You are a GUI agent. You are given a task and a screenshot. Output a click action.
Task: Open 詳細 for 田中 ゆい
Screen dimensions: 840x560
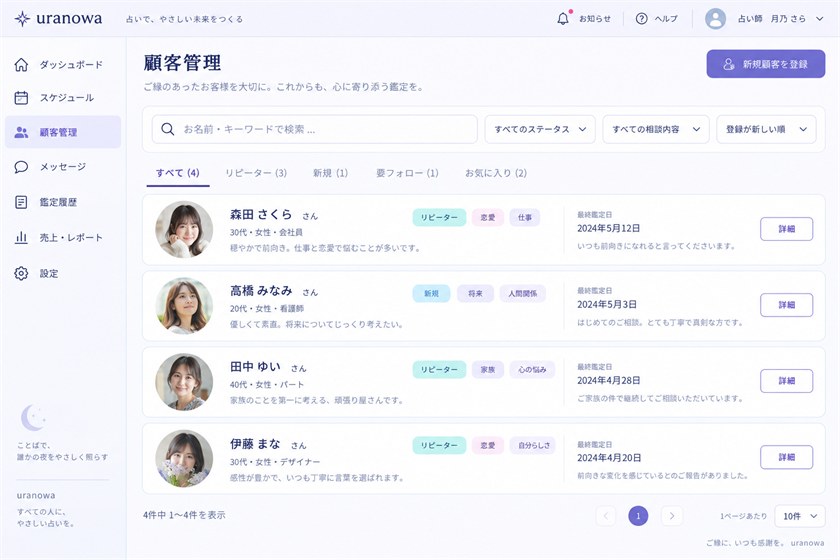click(786, 381)
